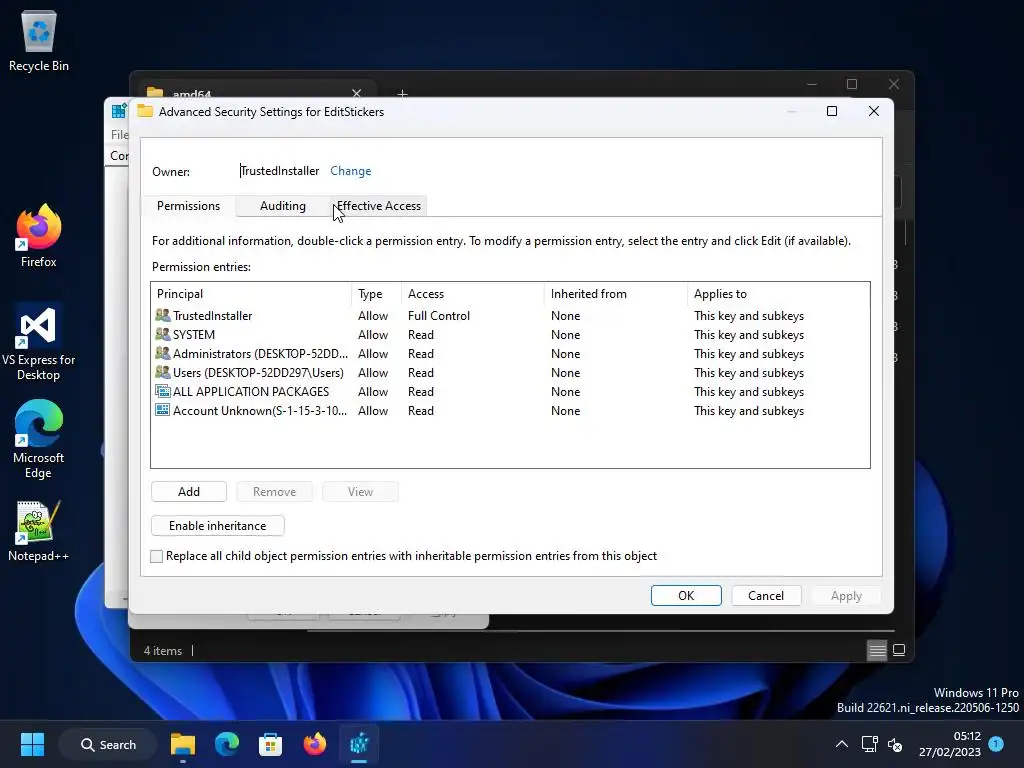This screenshot has height=768, width=1024.
Task: Click the SYSTEM principal group icon
Action: (x=163, y=334)
